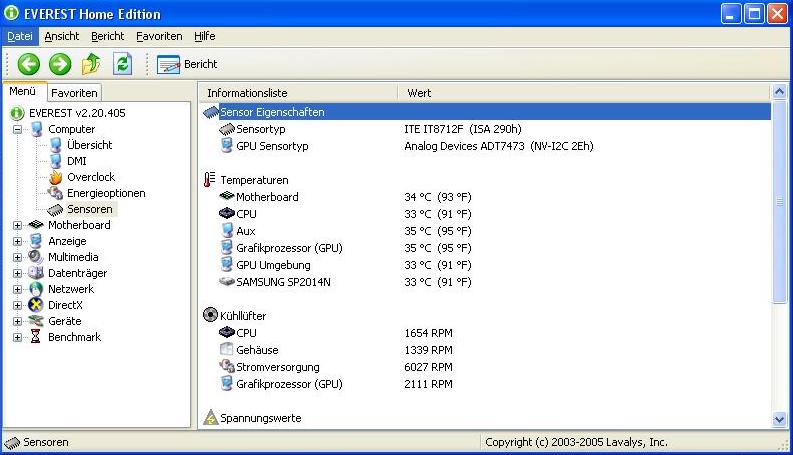Select the GPU Umgebung temperature row
793x455 pixels.
click(486, 265)
